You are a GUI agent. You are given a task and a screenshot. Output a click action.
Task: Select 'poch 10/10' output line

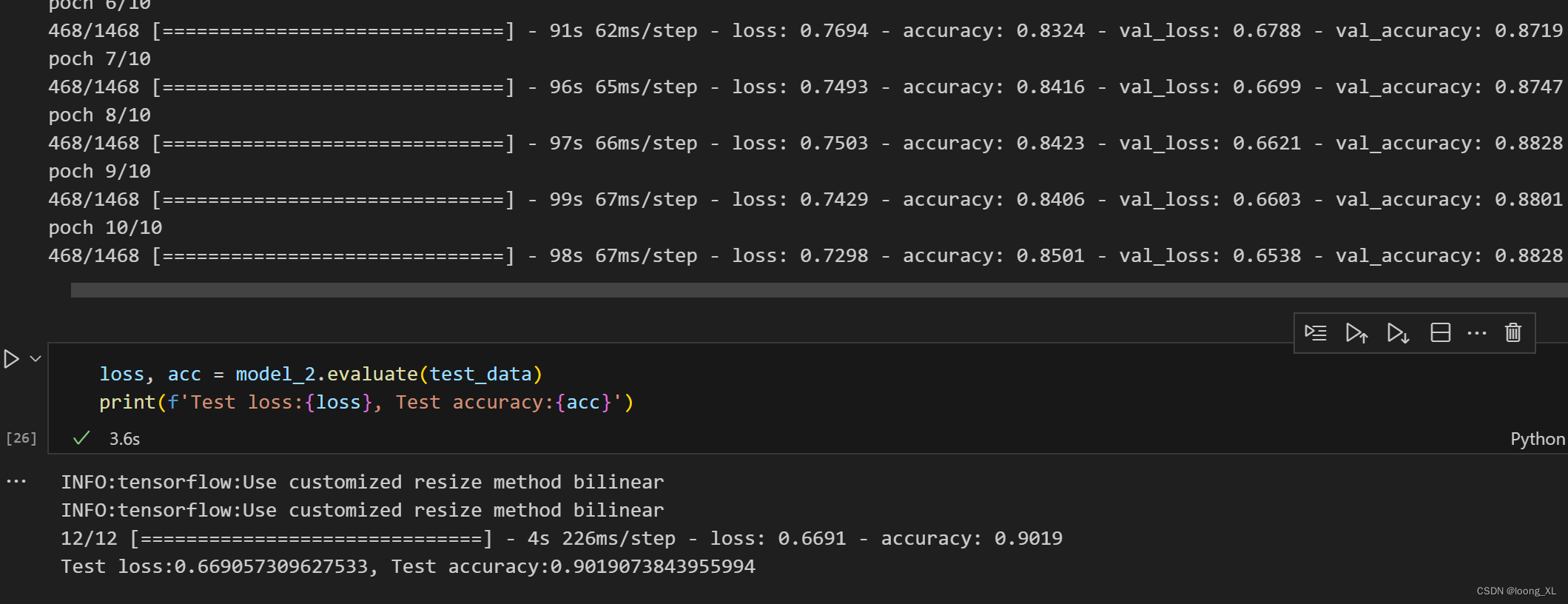click(x=105, y=227)
